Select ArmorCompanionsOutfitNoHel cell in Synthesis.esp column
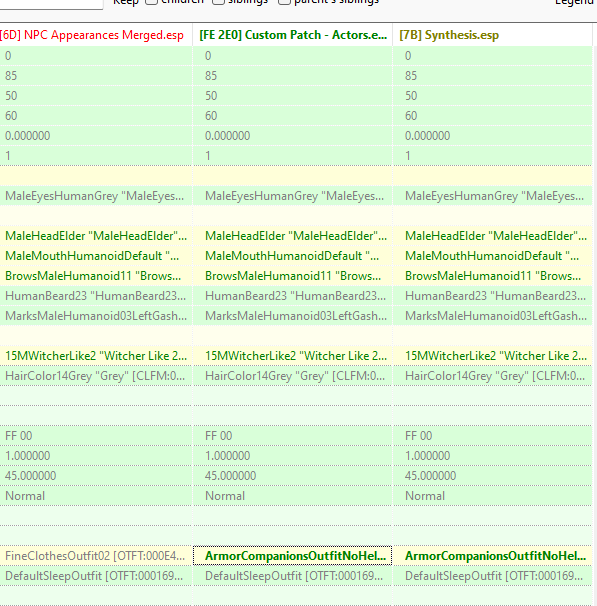 (492, 556)
